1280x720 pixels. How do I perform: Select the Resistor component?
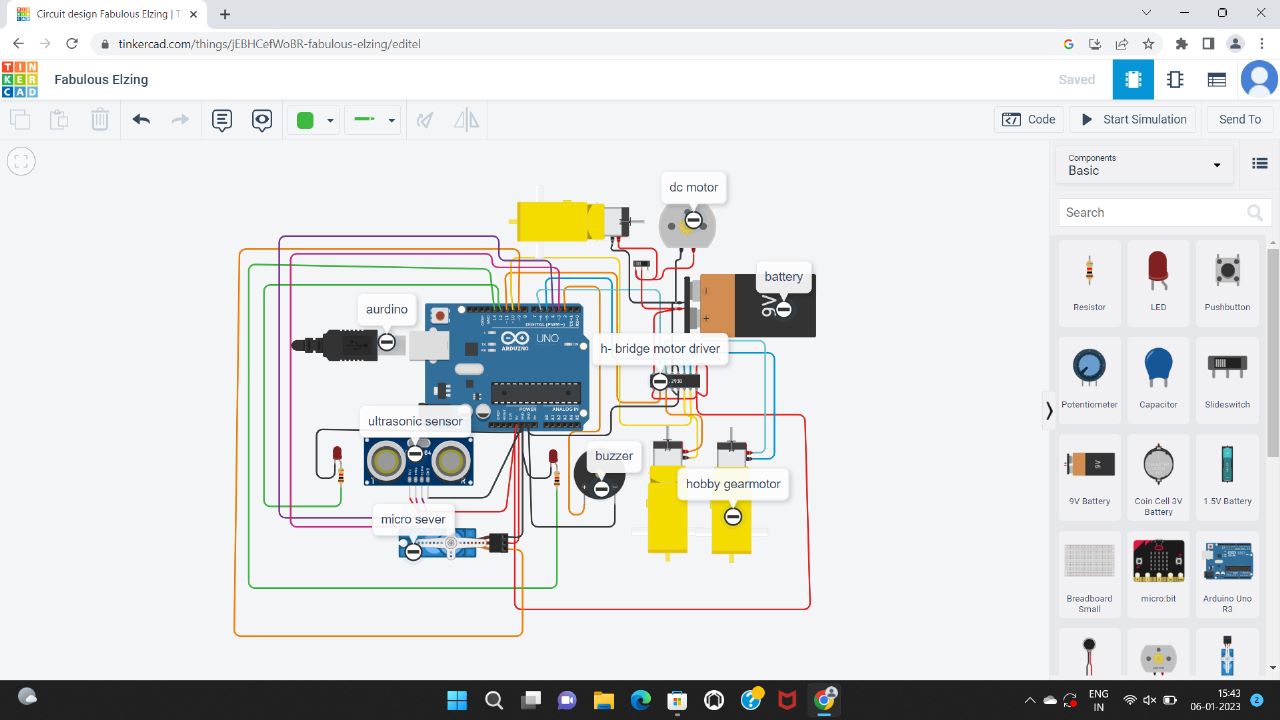(1089, 283)
